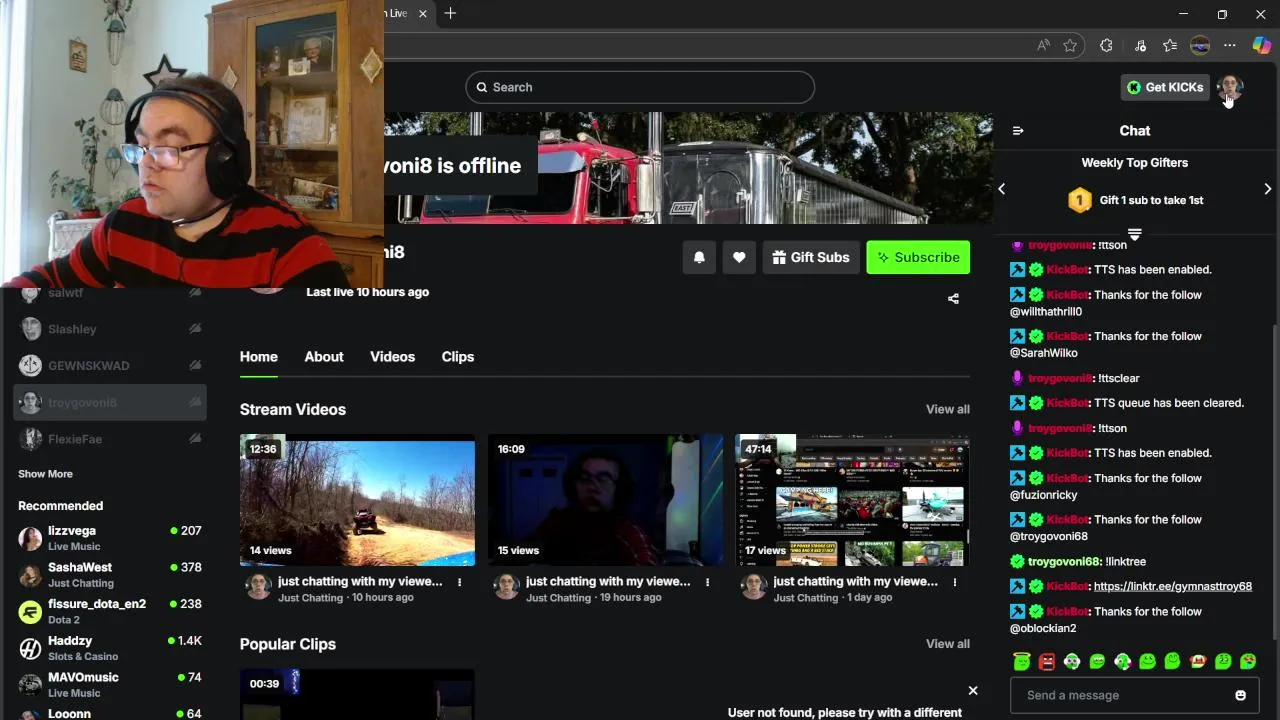The width and height of the screenshot is (1280, 720).
Task: View all Popular Clips
Action: pyautogui.click(x=948, y=644)
